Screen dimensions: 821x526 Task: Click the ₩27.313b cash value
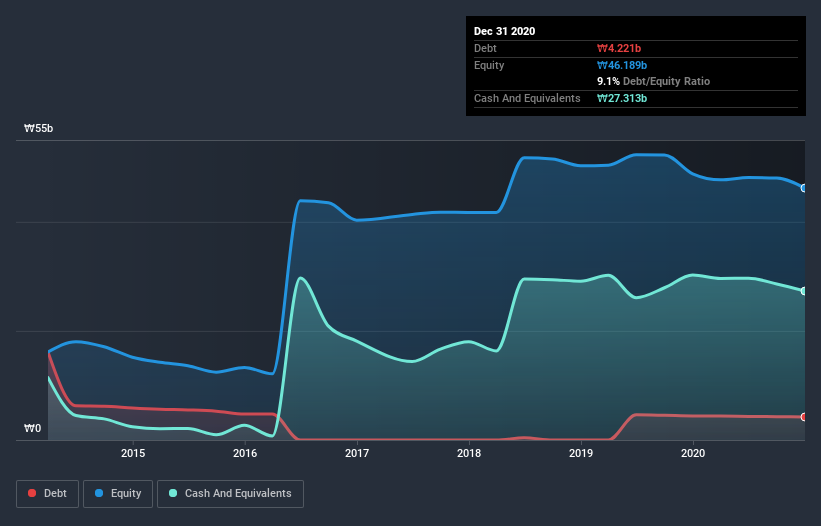coord(622,98)
